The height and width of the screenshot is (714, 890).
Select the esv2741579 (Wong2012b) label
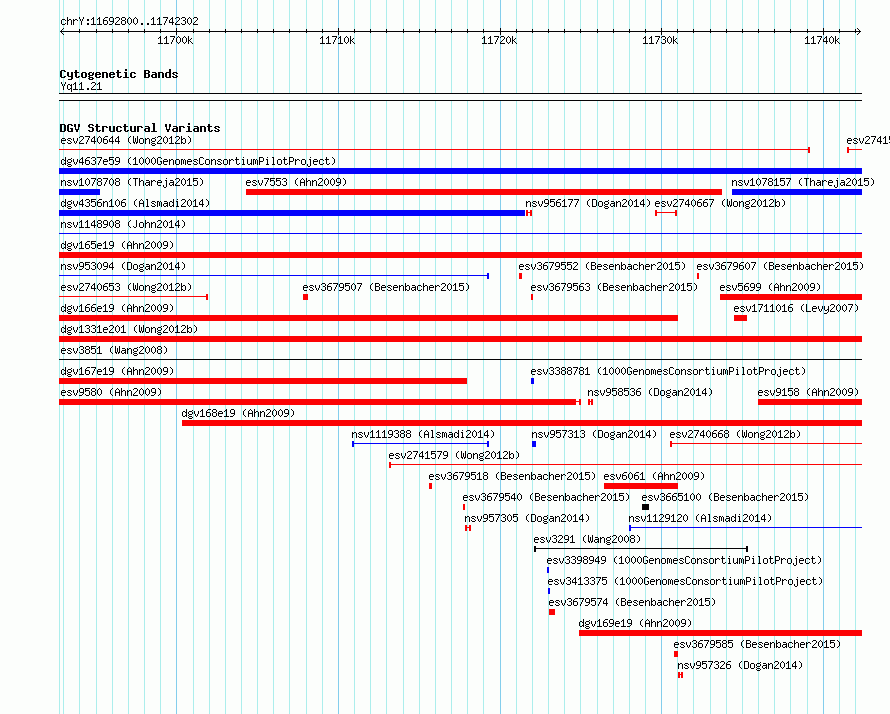454,455
